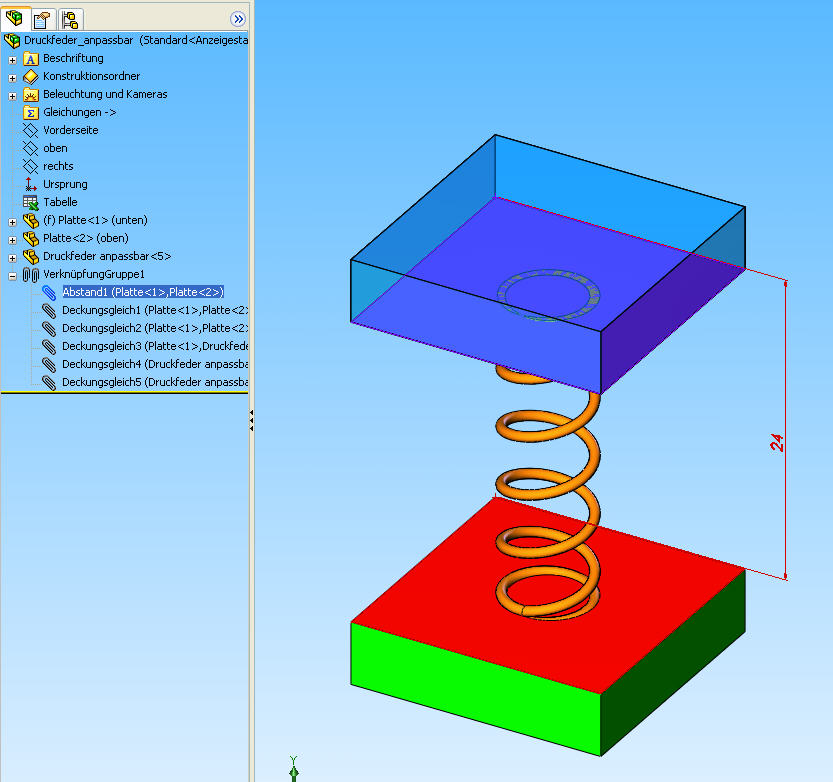Click the Deckungsgleich4 mate paperclip icon
This screenshot has width=833, height=782.
pyautogui.click(x=49, y=365)
